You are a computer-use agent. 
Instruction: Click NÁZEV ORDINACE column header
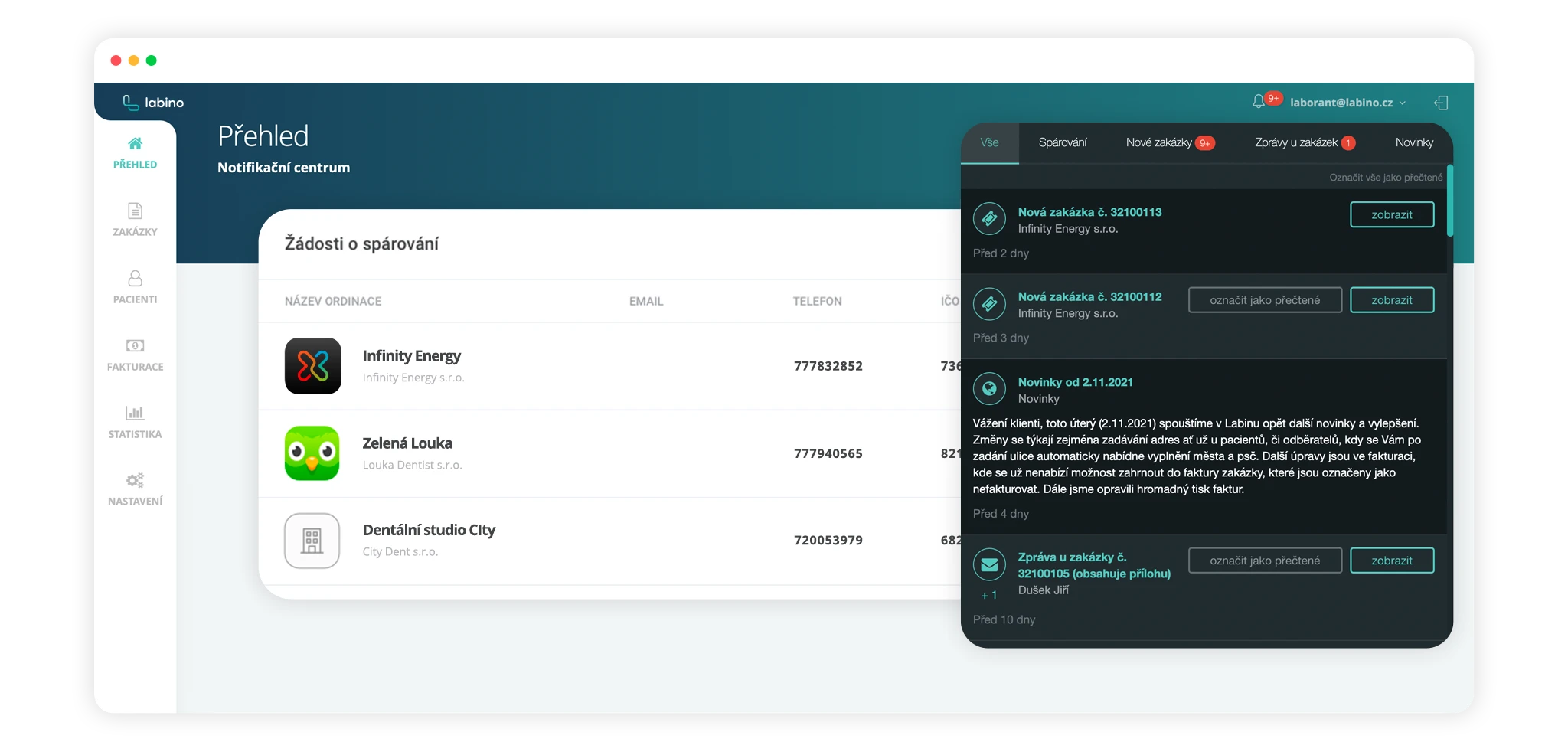pyautogui.click(x=333, y=302)
